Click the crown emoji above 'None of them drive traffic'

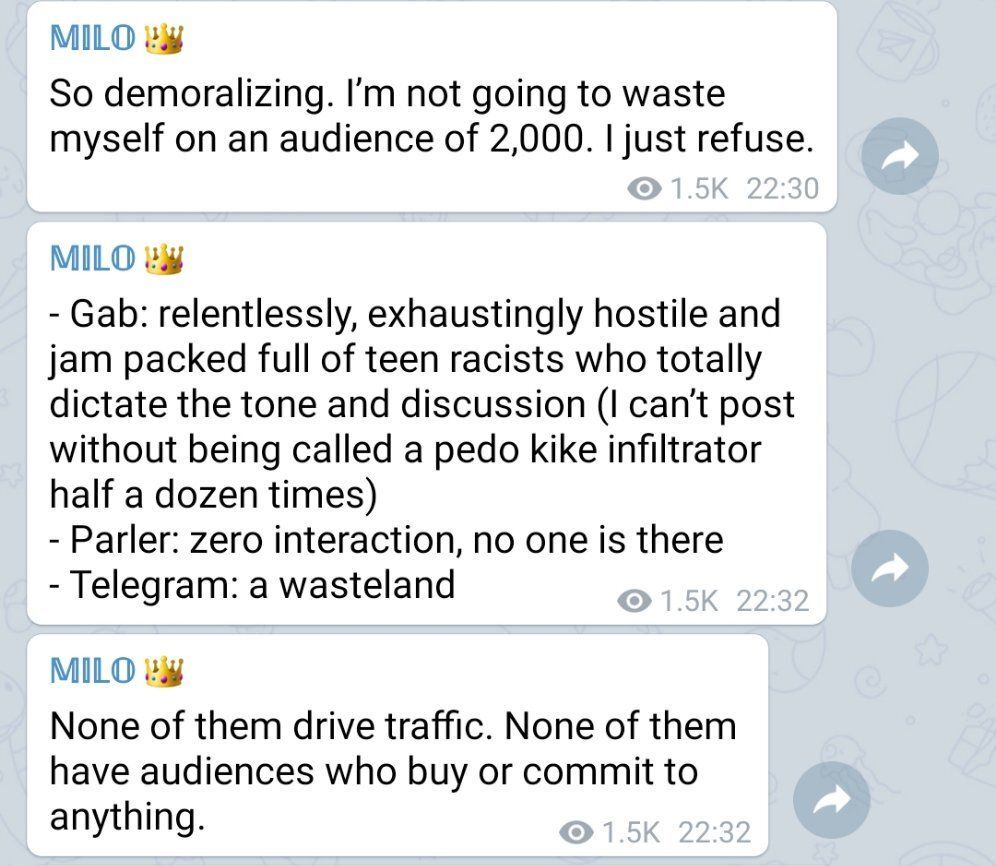tap(165, 671)
